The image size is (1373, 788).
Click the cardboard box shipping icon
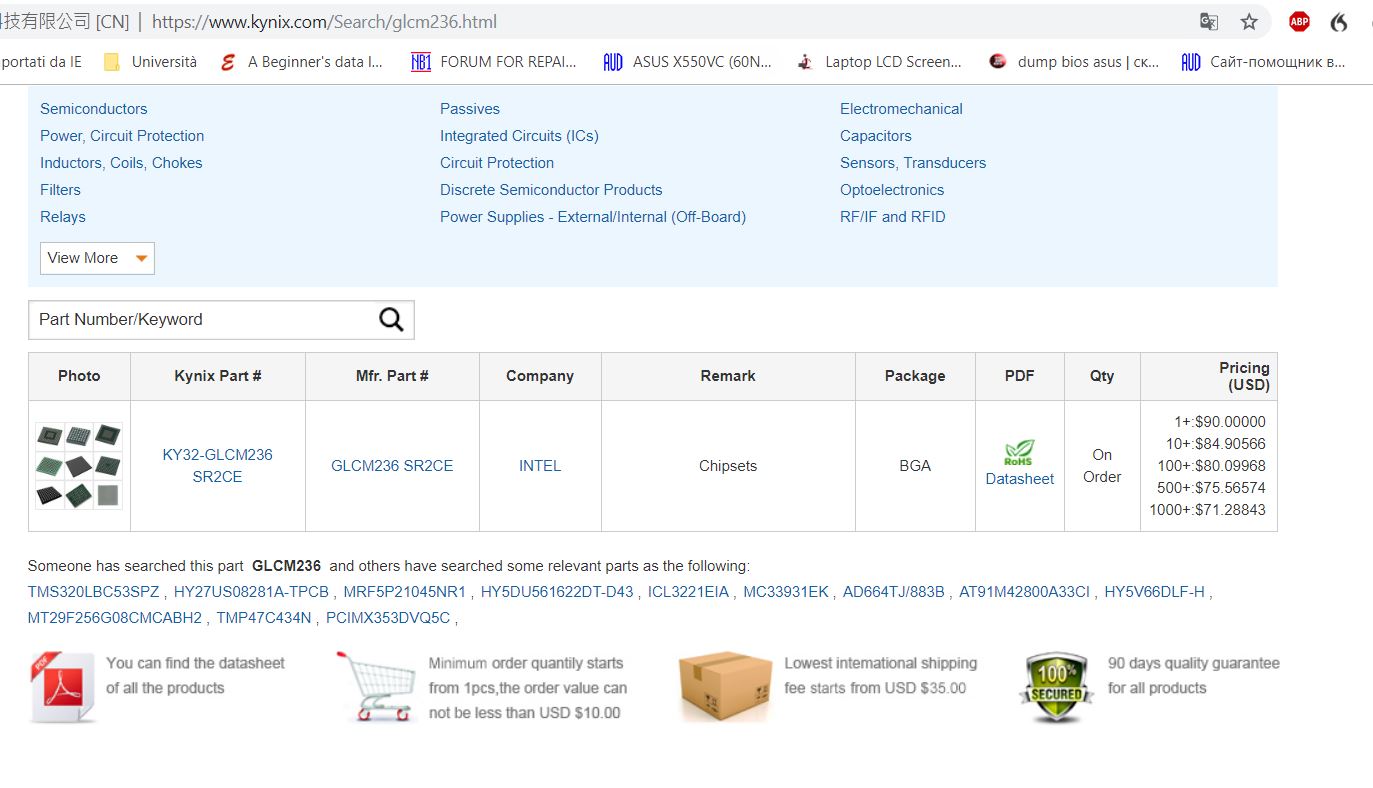tap(725, 687)
